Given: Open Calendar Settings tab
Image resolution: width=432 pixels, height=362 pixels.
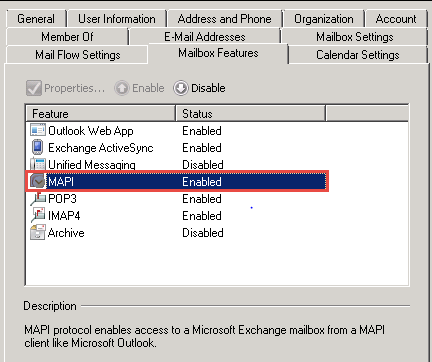Looking at the screenshot, I should [358, 55].
